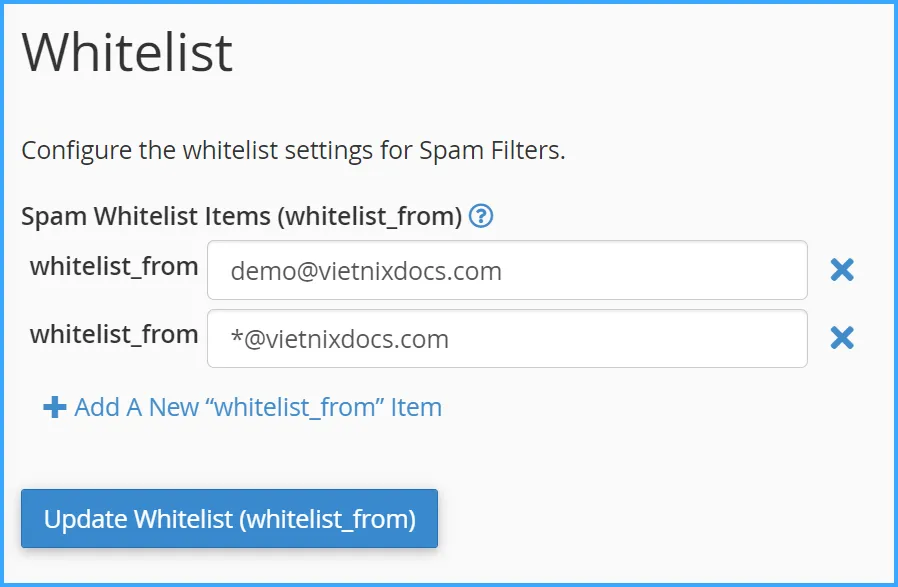Click the words Spam Filters in description

click(x=490, y=151)
